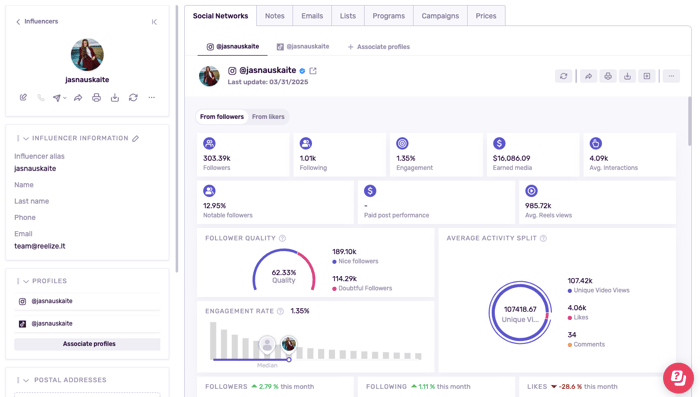Screen dimensions: 700x397
Task: Select the From followers toggle
Action: point(222,117)
